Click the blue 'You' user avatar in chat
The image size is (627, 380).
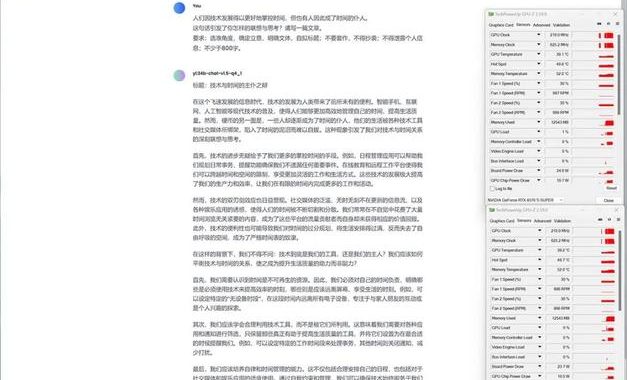pos(179,8)
